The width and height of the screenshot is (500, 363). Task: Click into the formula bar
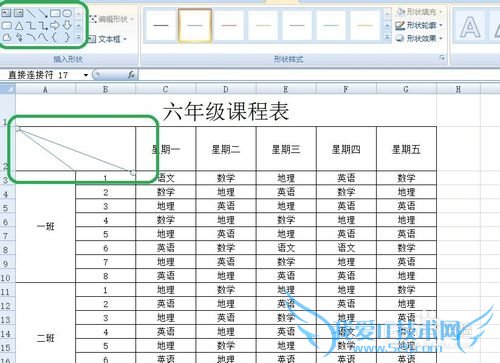[318, 75]
